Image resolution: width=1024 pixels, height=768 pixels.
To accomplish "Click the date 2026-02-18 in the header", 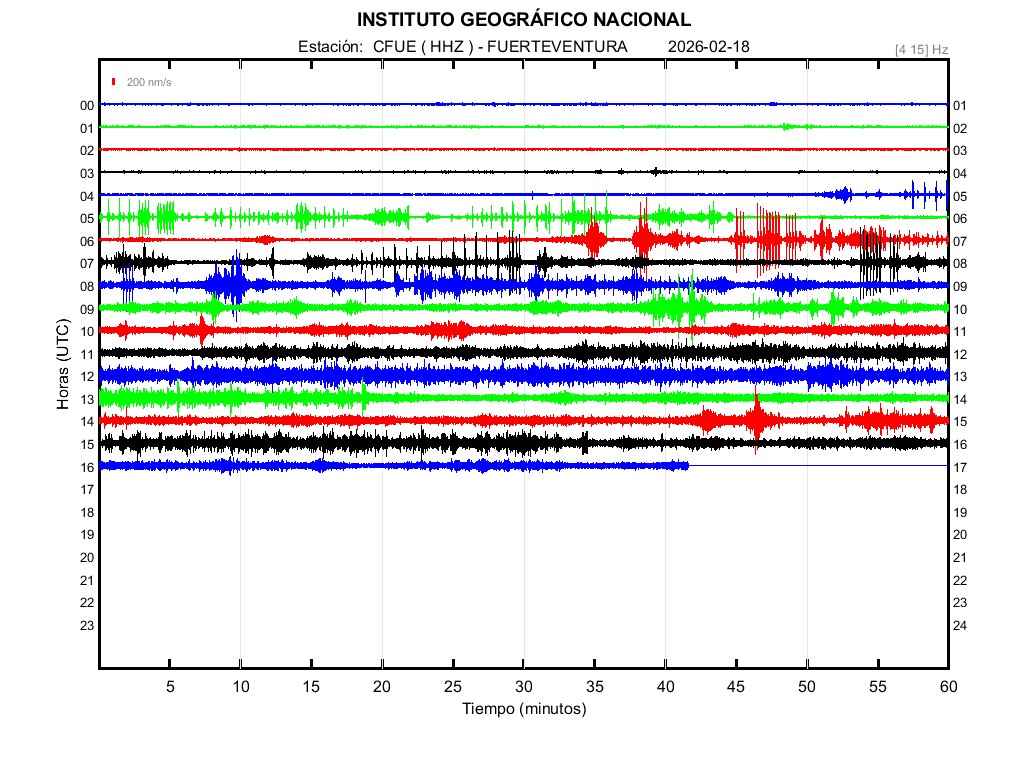I will (709, 47).
